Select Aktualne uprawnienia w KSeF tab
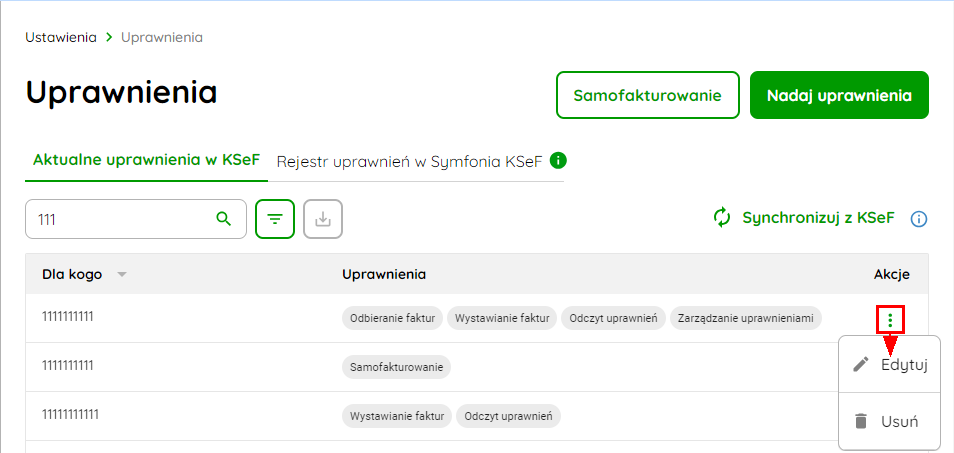The width and height of the screenshot is (954, 453). click(x=147, y=161)
